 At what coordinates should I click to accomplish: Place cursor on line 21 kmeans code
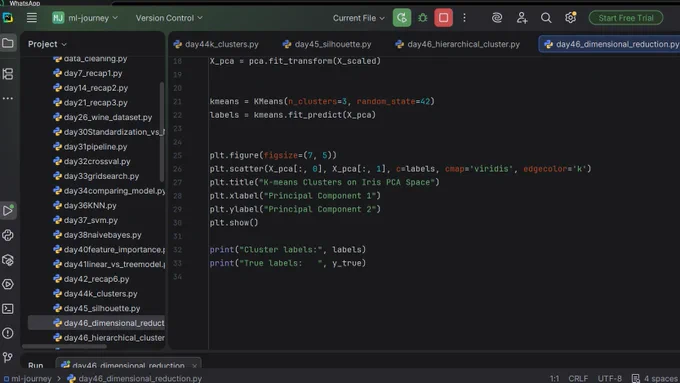(x=322, y=101)
